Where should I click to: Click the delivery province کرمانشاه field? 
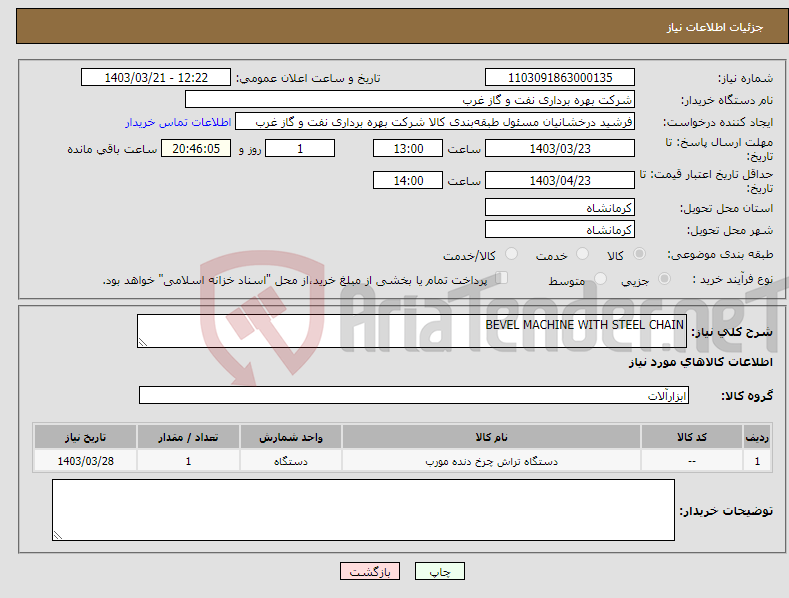(560, 207)
